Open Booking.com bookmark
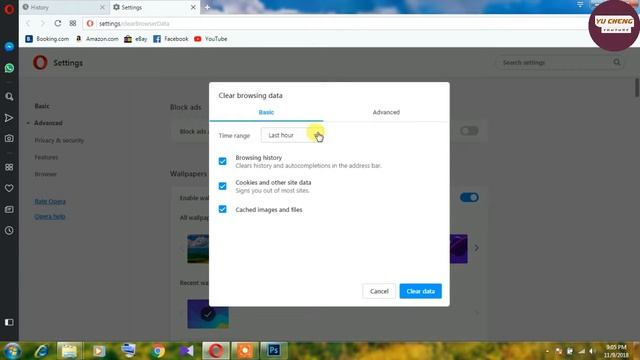This screenshot has height=360, width=640. point(47,39)
